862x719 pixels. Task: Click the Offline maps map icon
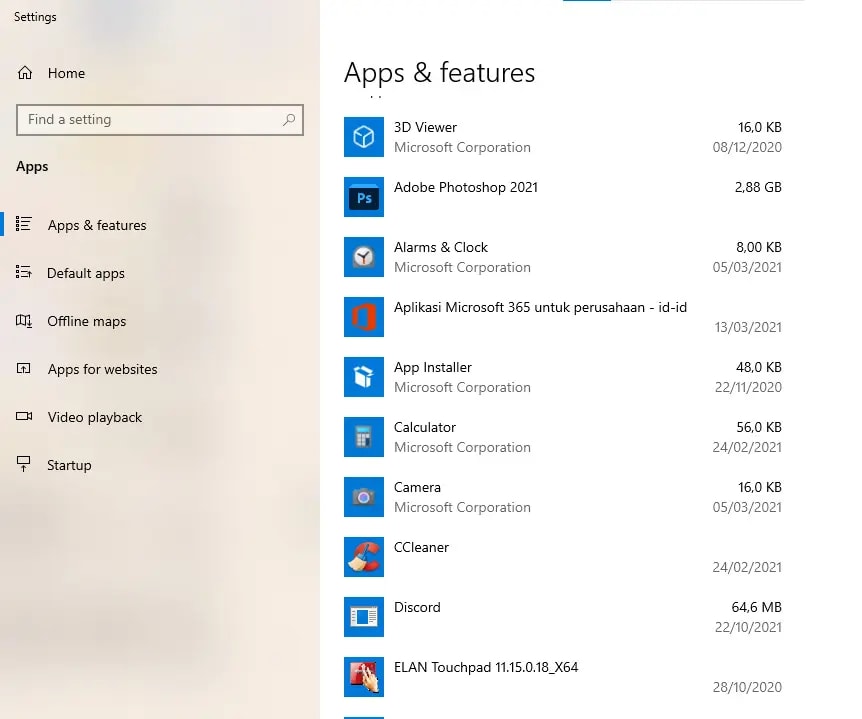click(x=24, y=320)
